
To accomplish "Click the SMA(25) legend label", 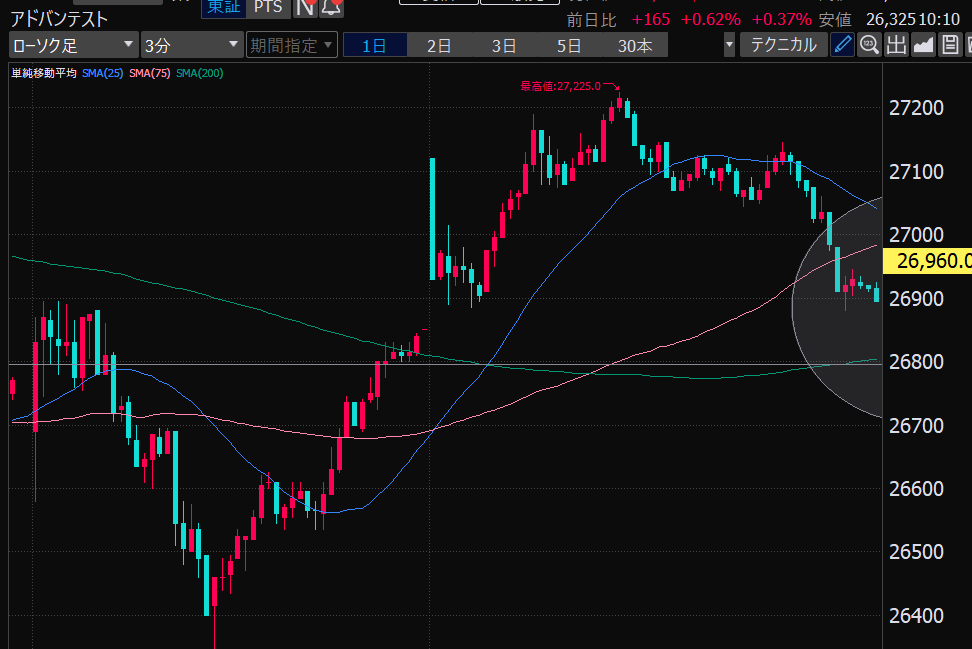I will tap(103, 73).
